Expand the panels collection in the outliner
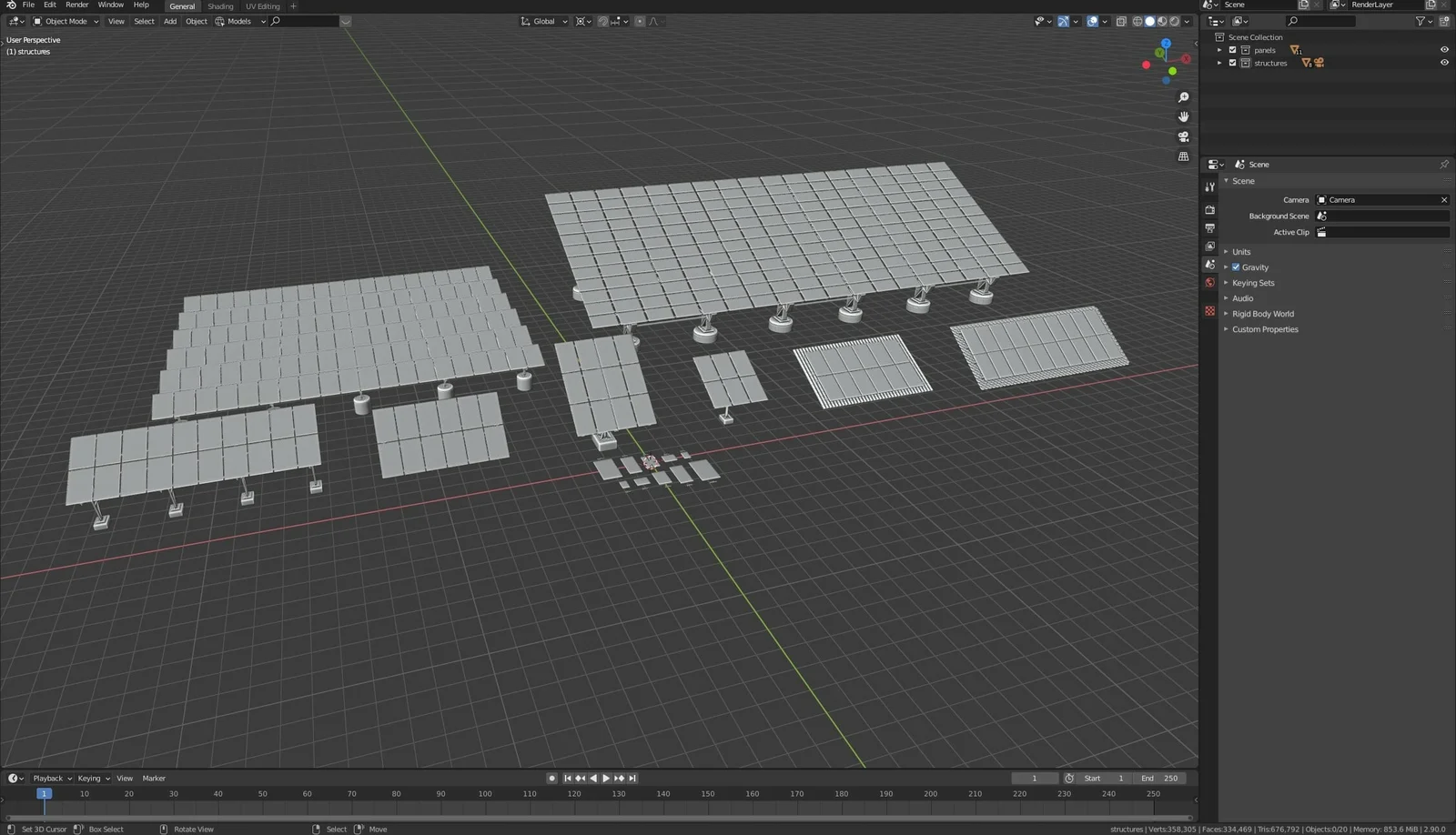 (1219, 50)
